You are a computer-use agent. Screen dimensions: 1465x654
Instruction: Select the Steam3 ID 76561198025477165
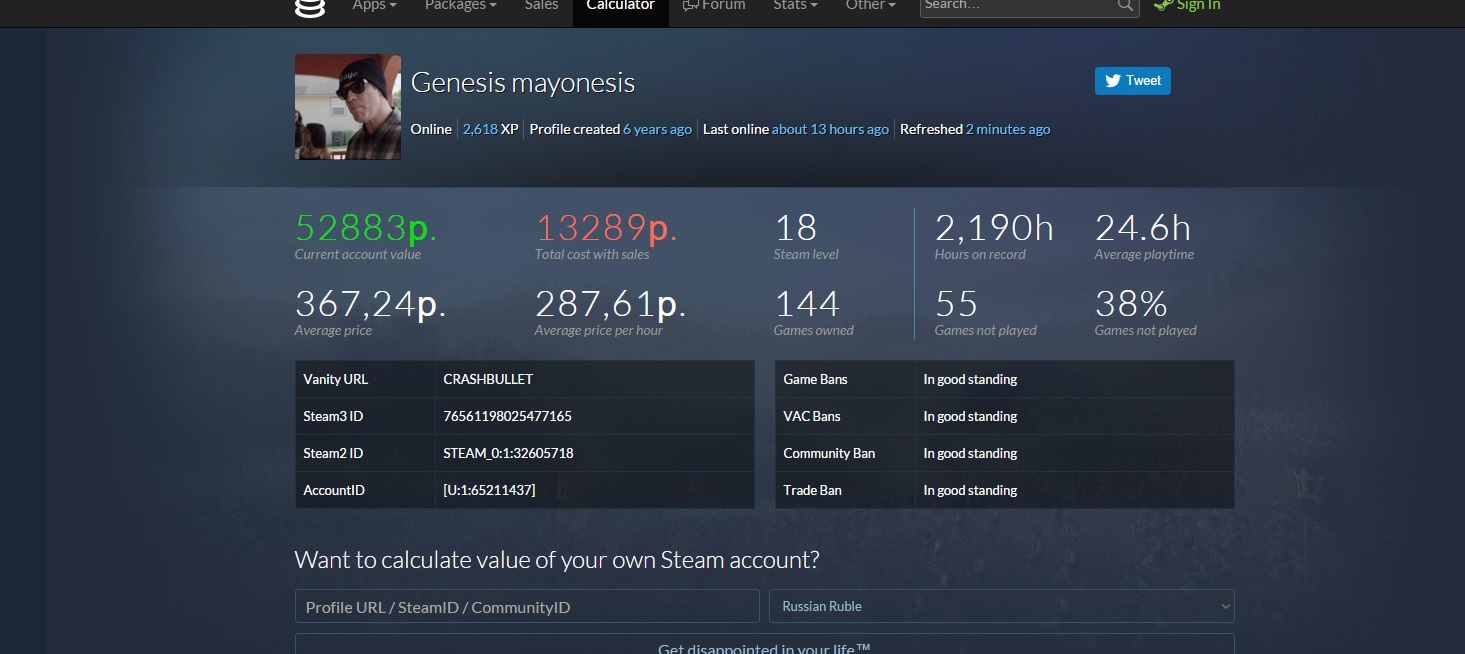click(x=507, y=417)
